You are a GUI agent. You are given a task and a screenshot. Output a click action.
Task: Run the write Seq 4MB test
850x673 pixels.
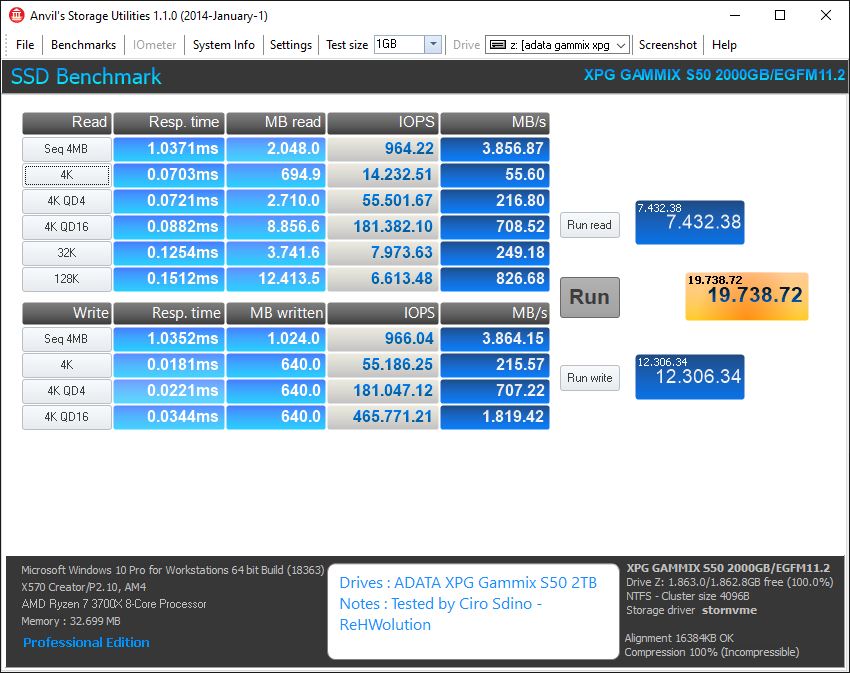(67, 339)
